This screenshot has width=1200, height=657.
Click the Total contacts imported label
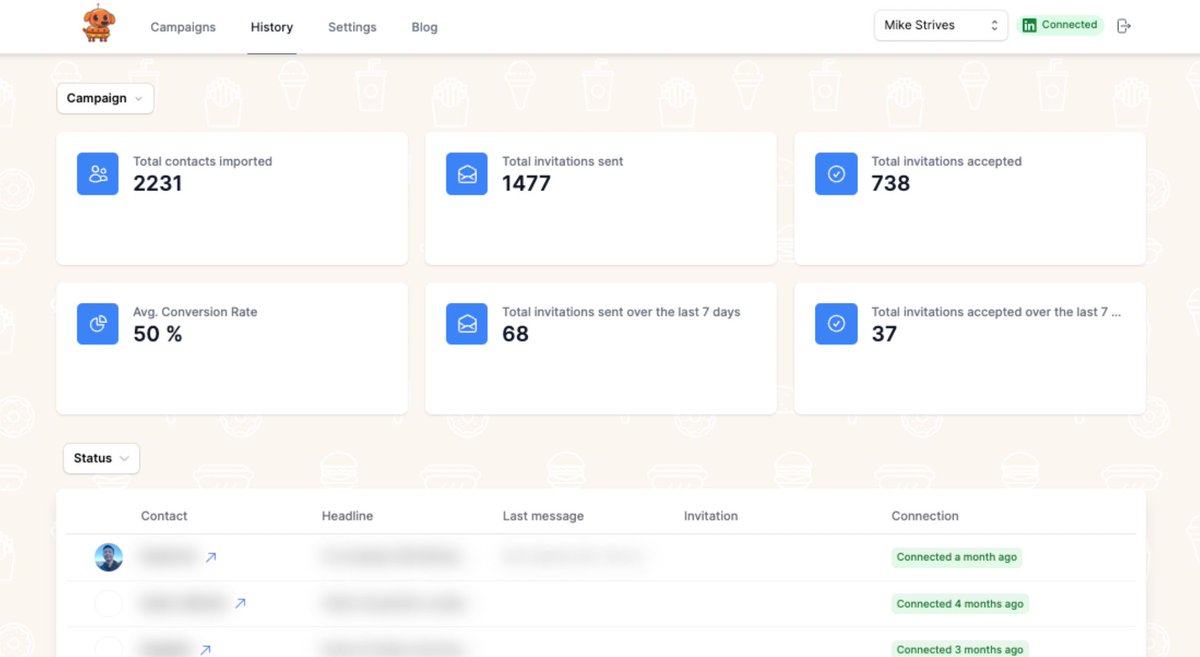203,161
